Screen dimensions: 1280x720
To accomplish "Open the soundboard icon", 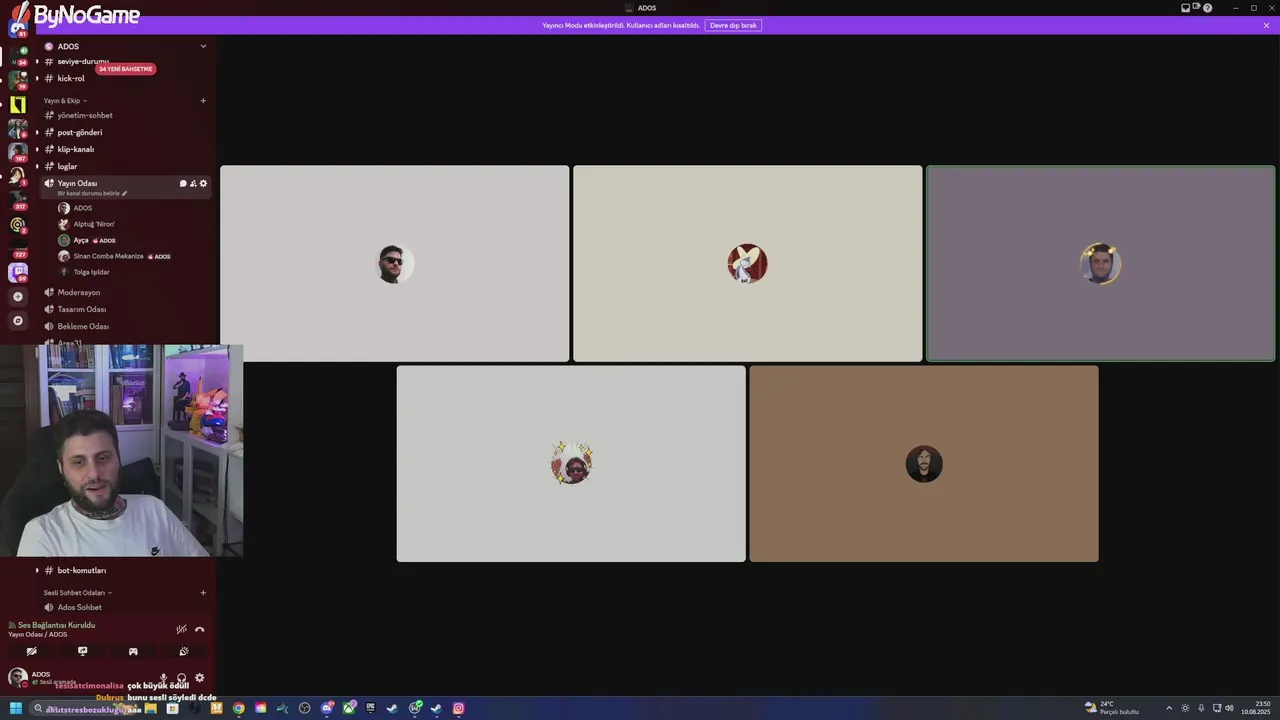I will point(183,651).
